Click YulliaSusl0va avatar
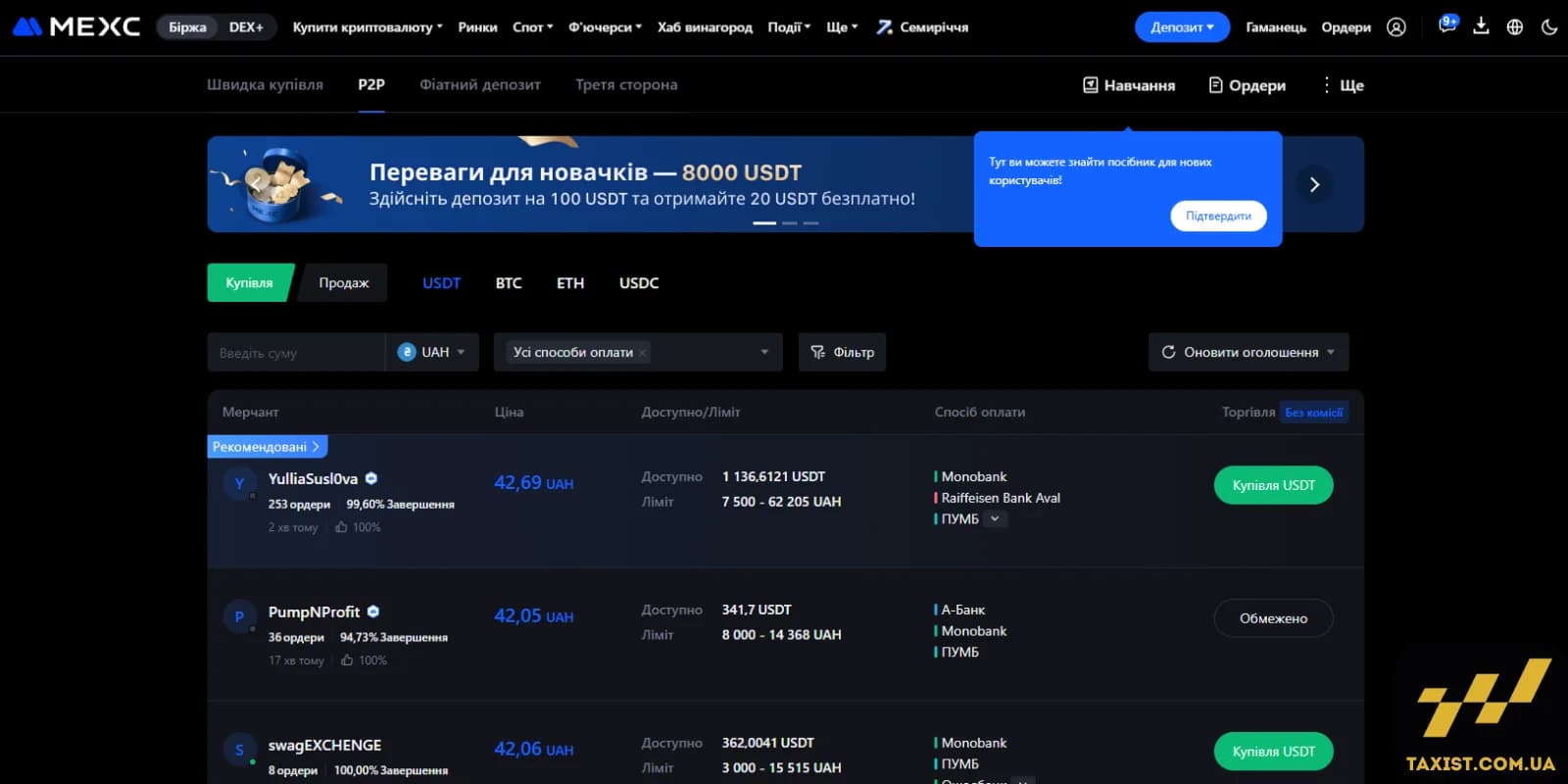Screen dimensions: 1568x784 239,483
